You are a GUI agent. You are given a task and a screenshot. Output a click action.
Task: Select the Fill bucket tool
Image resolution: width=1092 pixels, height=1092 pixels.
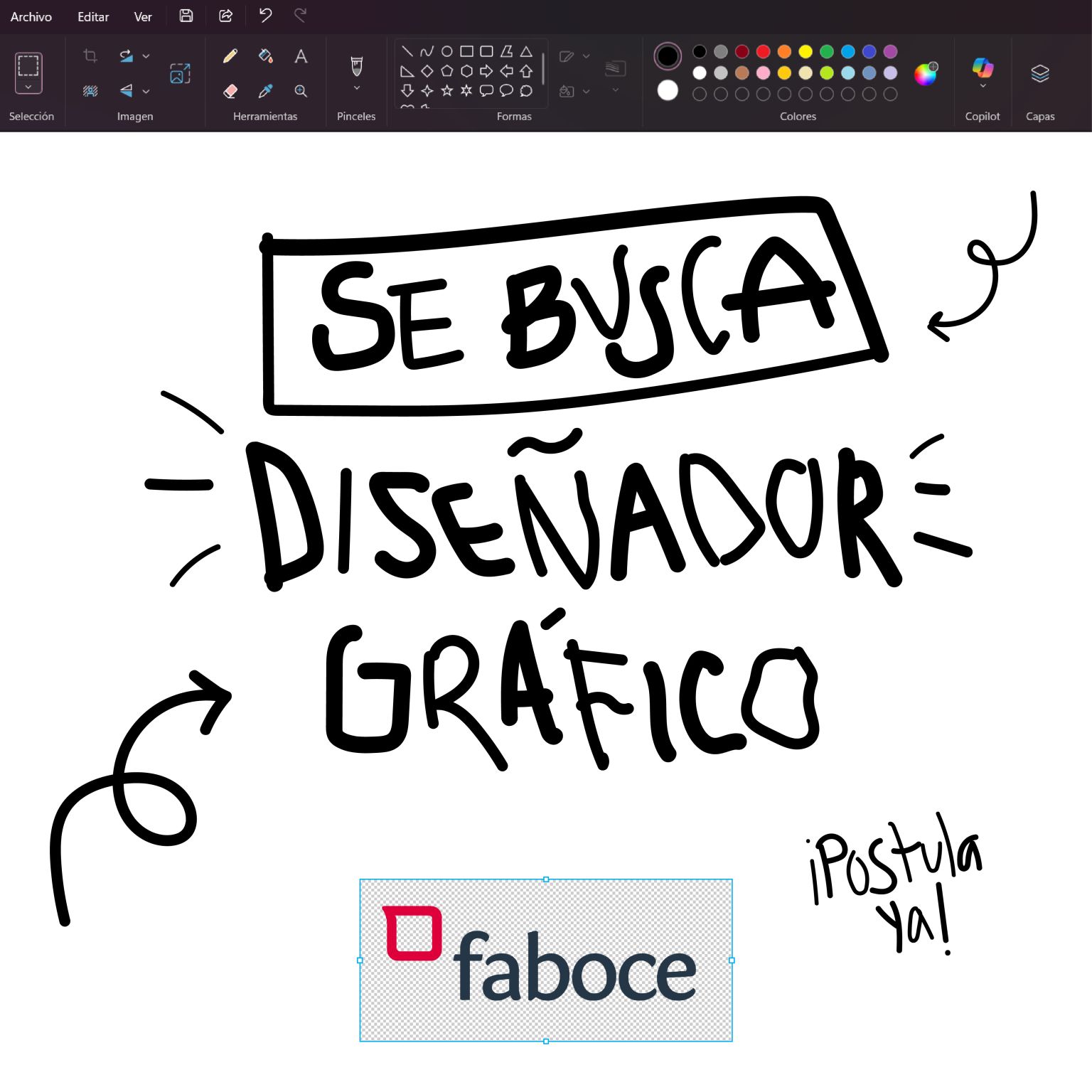[265, 55]
